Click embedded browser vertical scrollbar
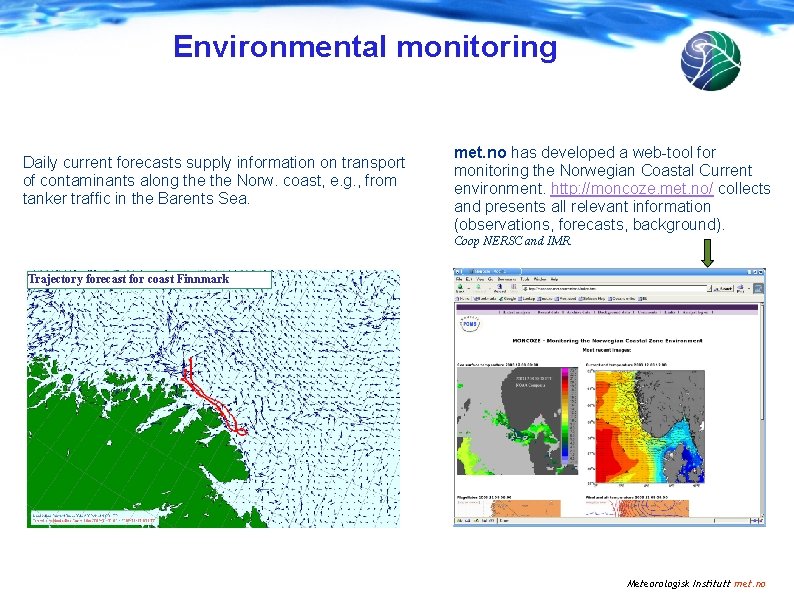Viewport: 794px width, 595px height. [x=763, y=410]
